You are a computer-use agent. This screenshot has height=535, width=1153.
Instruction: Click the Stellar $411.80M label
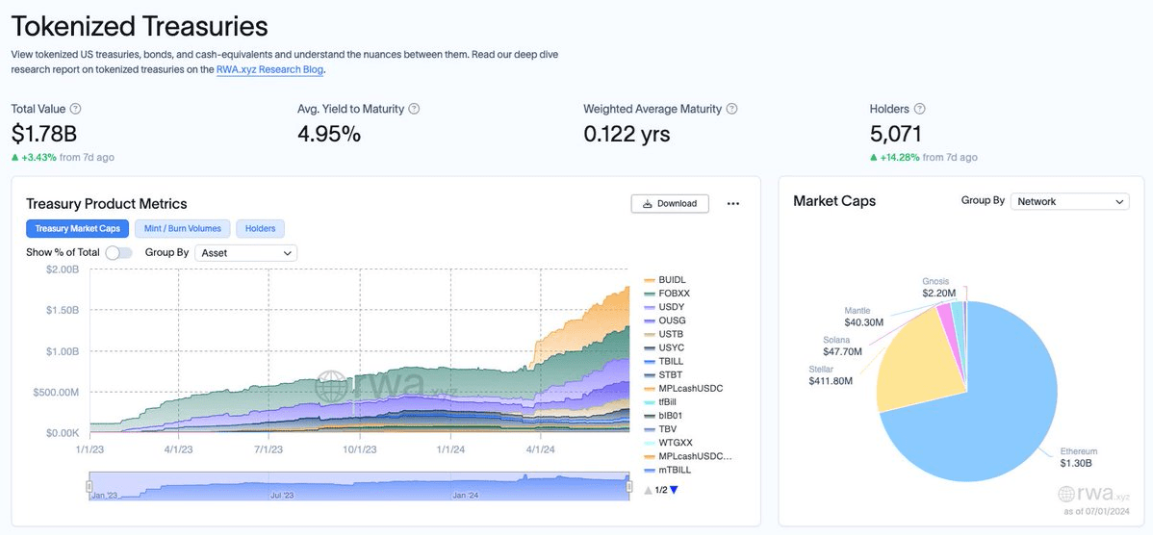[x=831, y=376]
